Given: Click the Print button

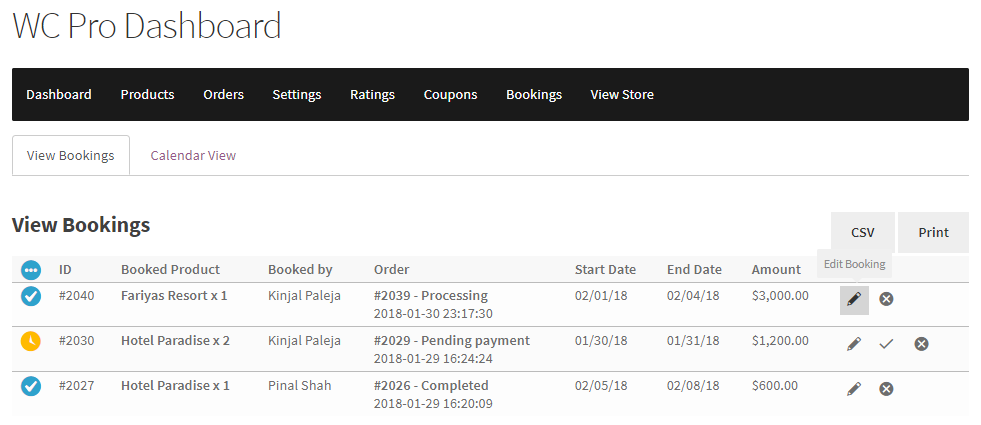Looking at the screenshot, I should [x=933, y=232].
